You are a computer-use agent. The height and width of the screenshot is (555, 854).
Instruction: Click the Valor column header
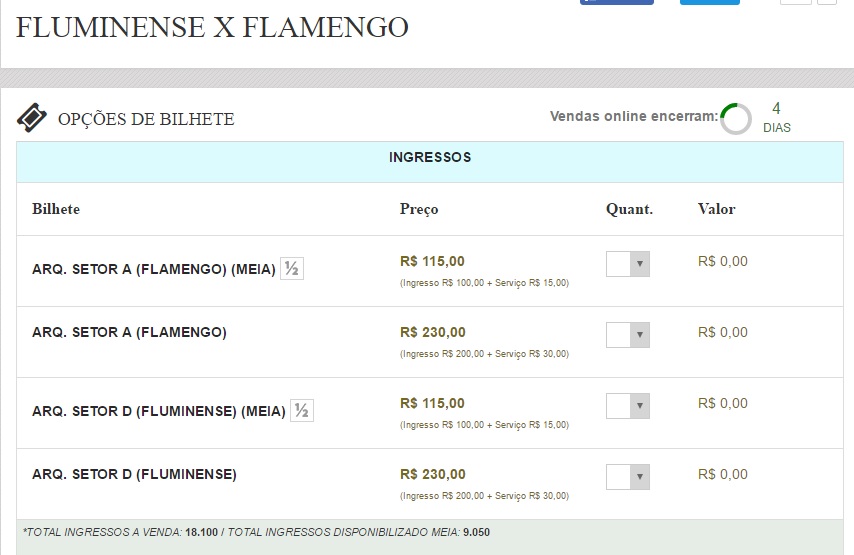click(x=716, y=209)
